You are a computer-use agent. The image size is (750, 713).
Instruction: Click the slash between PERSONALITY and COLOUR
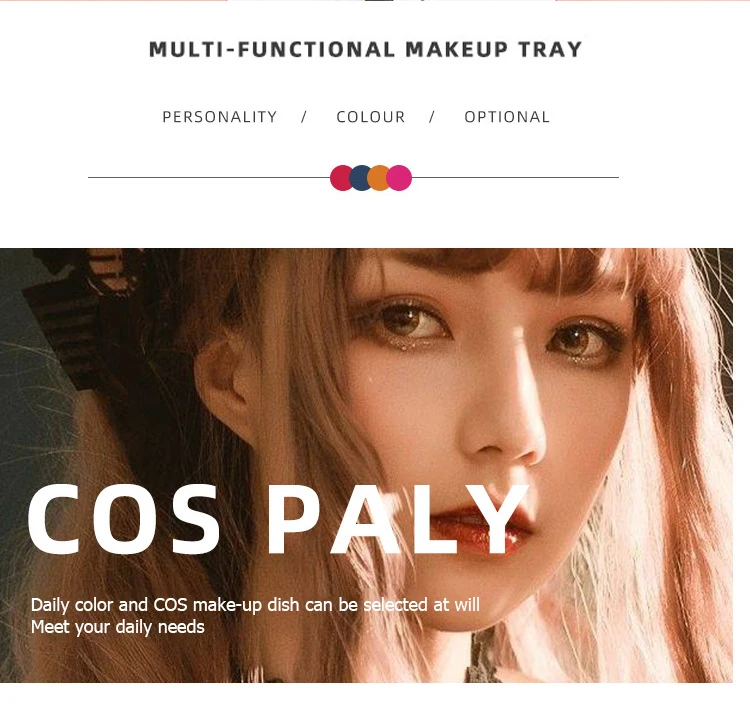[304, 117]
